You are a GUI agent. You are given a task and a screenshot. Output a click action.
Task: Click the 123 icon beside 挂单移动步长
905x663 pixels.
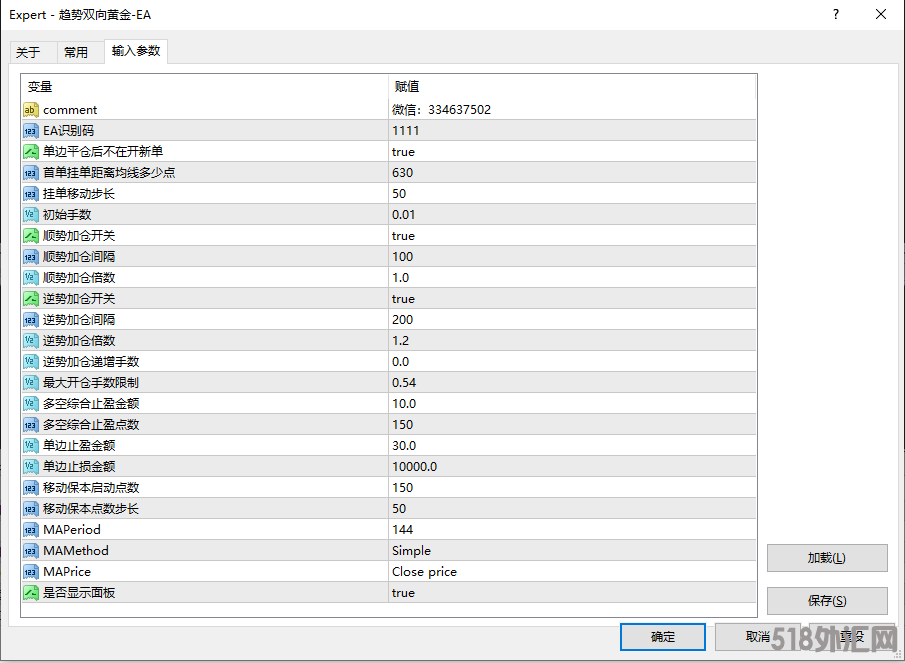tap(31, 193)
